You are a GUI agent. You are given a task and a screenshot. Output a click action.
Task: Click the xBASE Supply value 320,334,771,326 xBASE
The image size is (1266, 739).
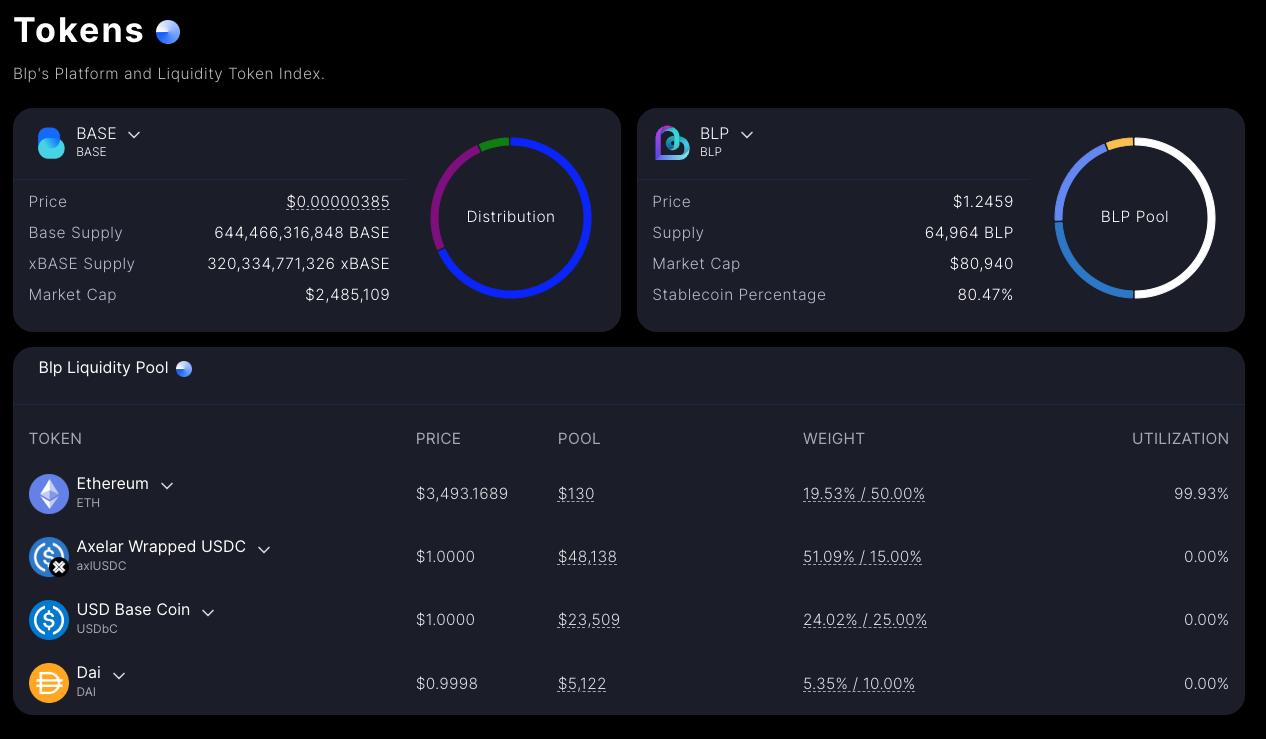point(299,264)
